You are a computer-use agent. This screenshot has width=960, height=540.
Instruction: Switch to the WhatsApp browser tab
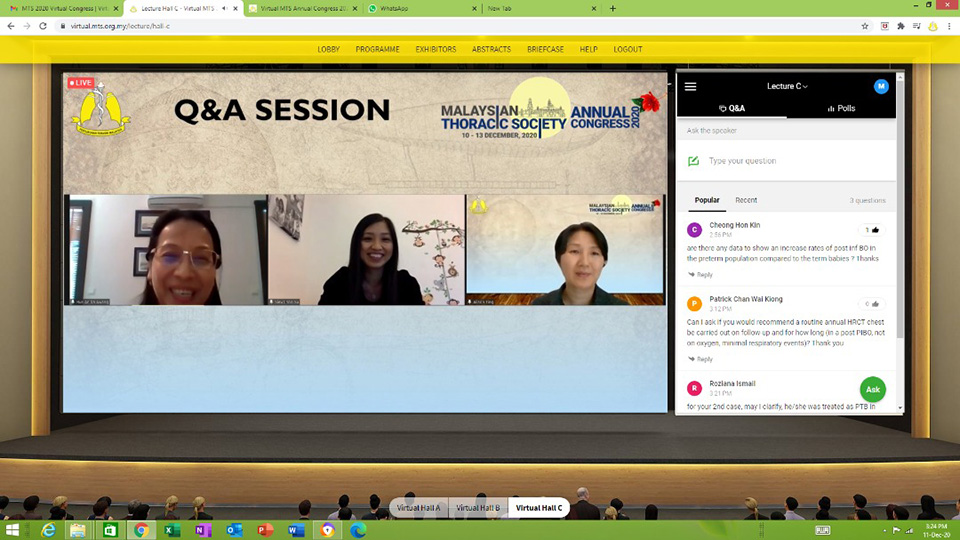point(422,9)
